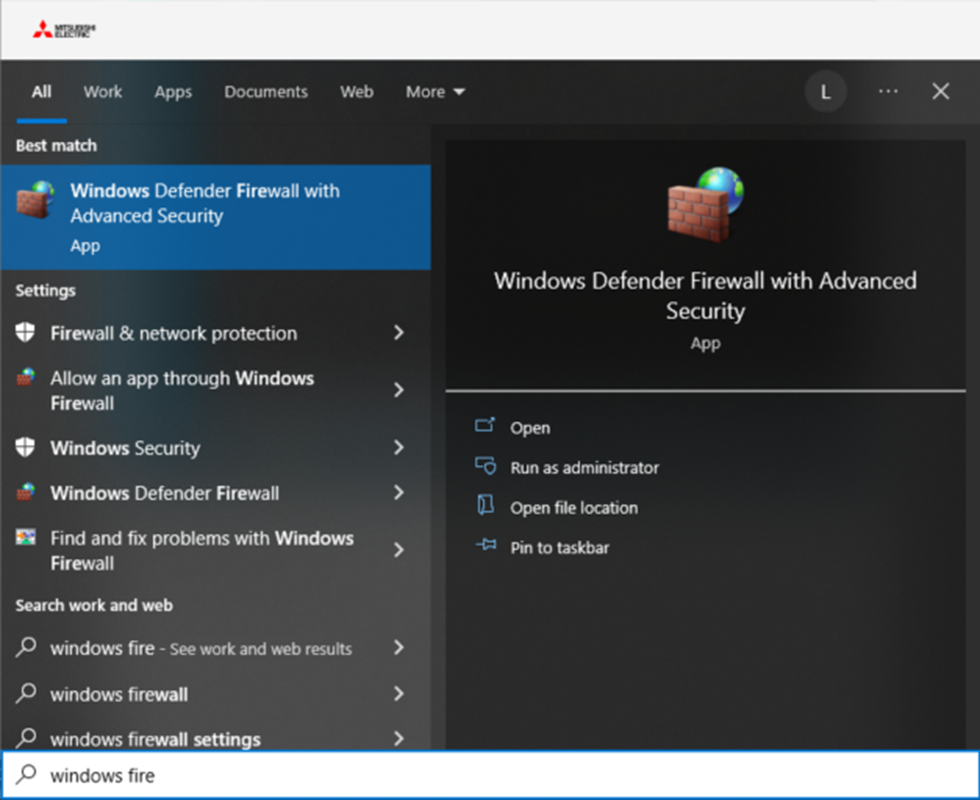Open Firewall & network protection setting
Screen dimensions: 980x800
216,332
